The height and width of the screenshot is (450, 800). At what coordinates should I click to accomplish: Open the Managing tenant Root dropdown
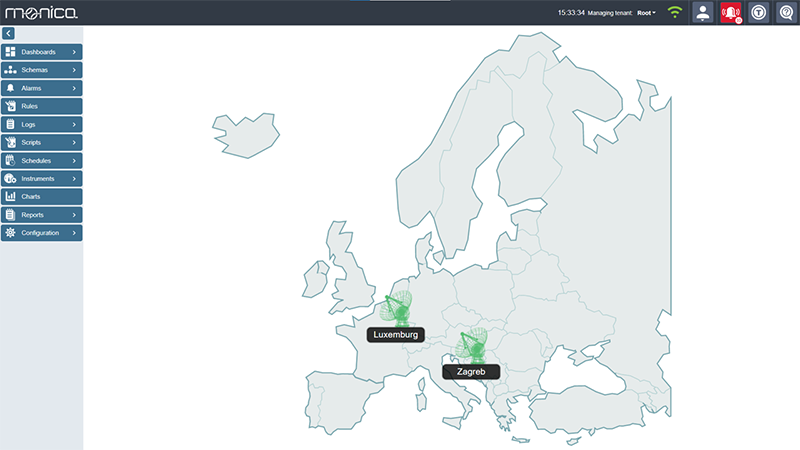pyautogui.click(x=646, y=13)
